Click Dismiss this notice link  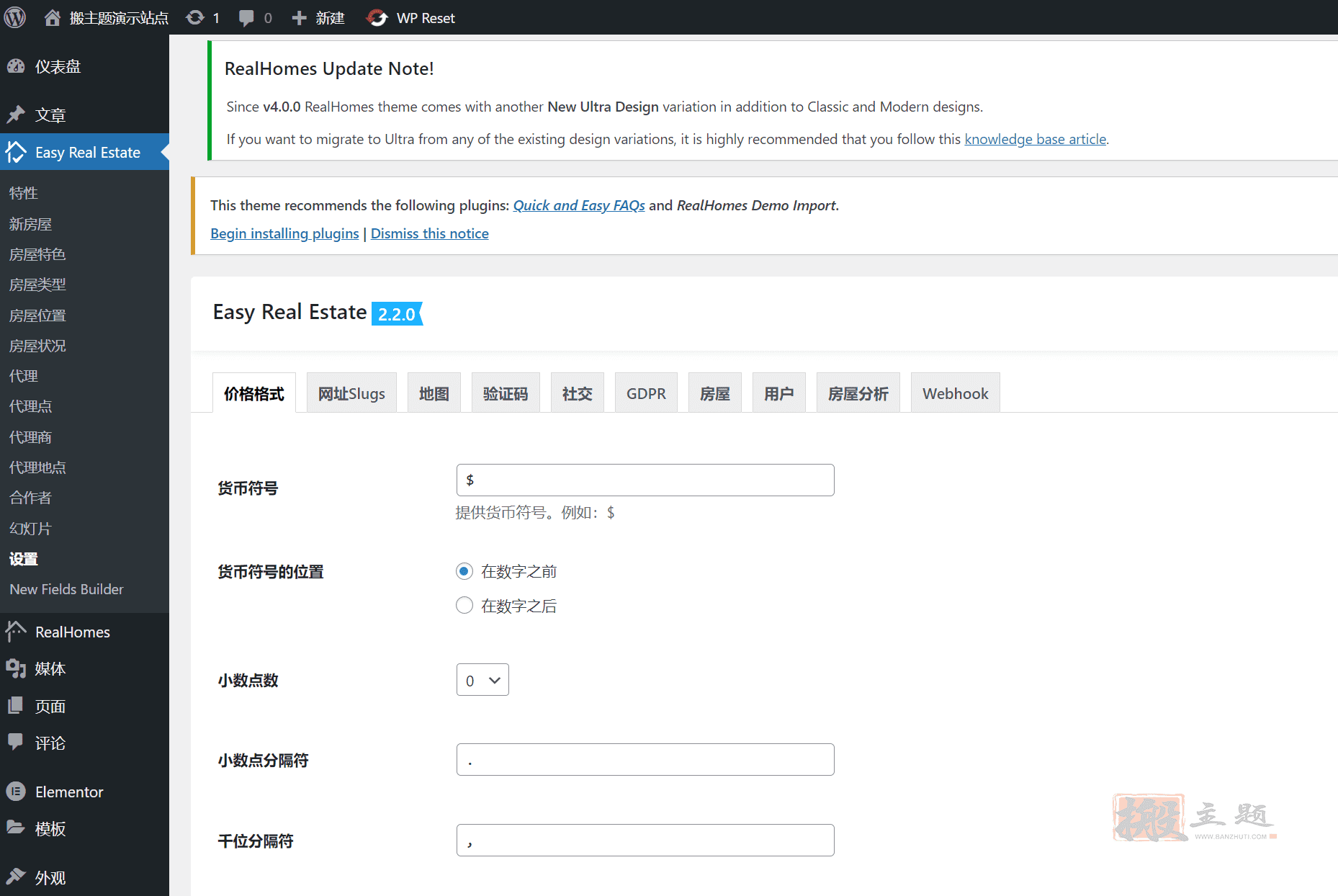point(430,233)
